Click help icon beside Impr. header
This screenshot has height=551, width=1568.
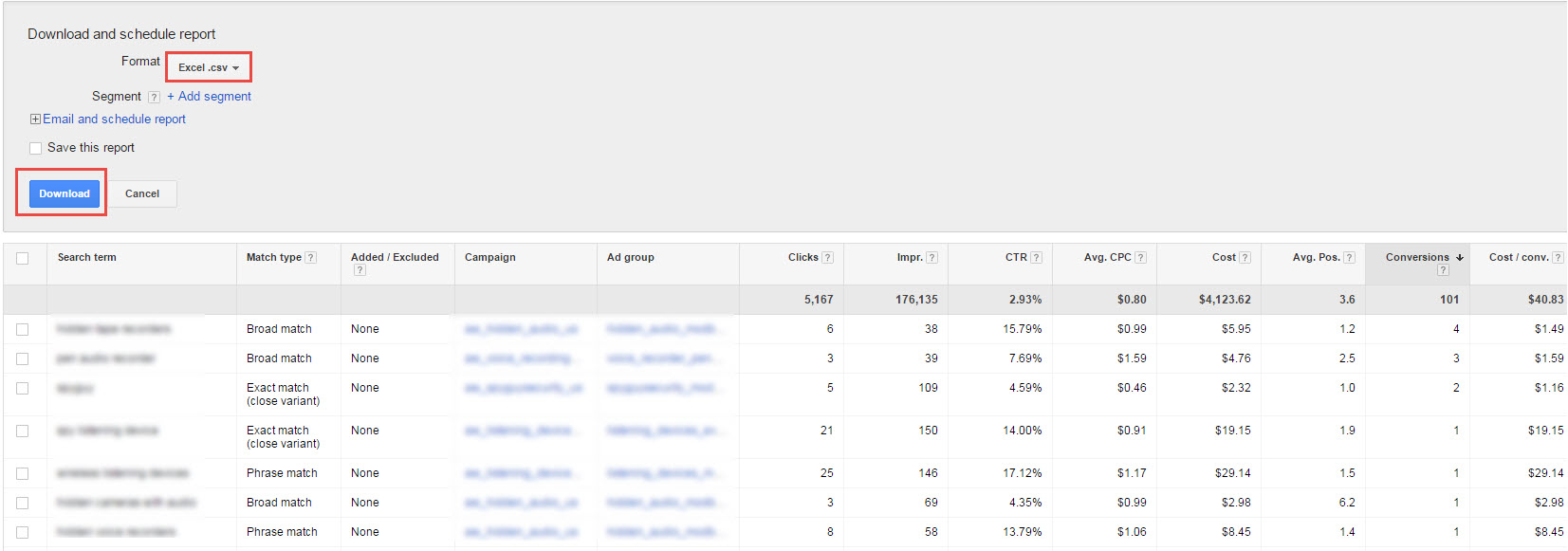(932, 258)
